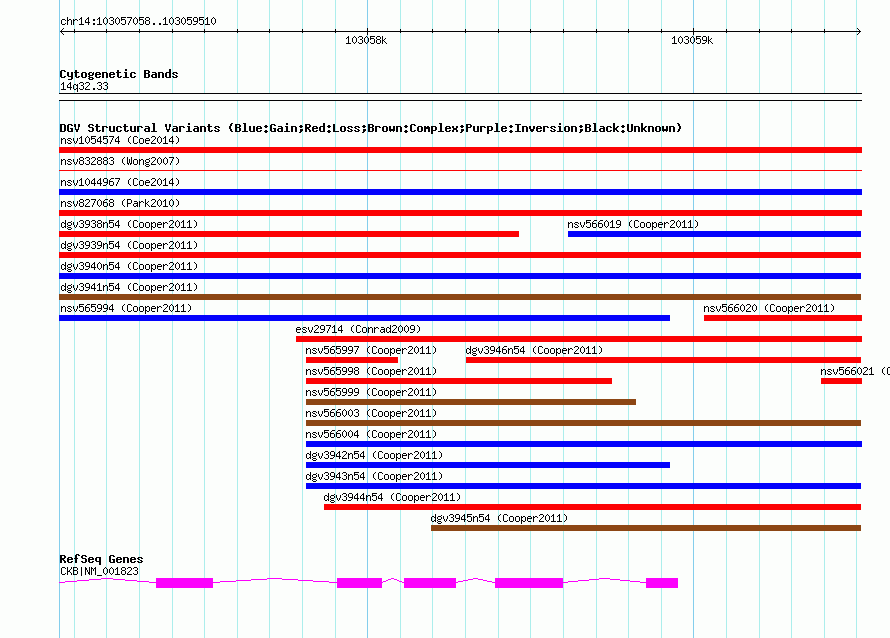This screenshot has width=890, height=638.
Task: Click the ruler's right arrow end
Action: click(x=859, y=32)
